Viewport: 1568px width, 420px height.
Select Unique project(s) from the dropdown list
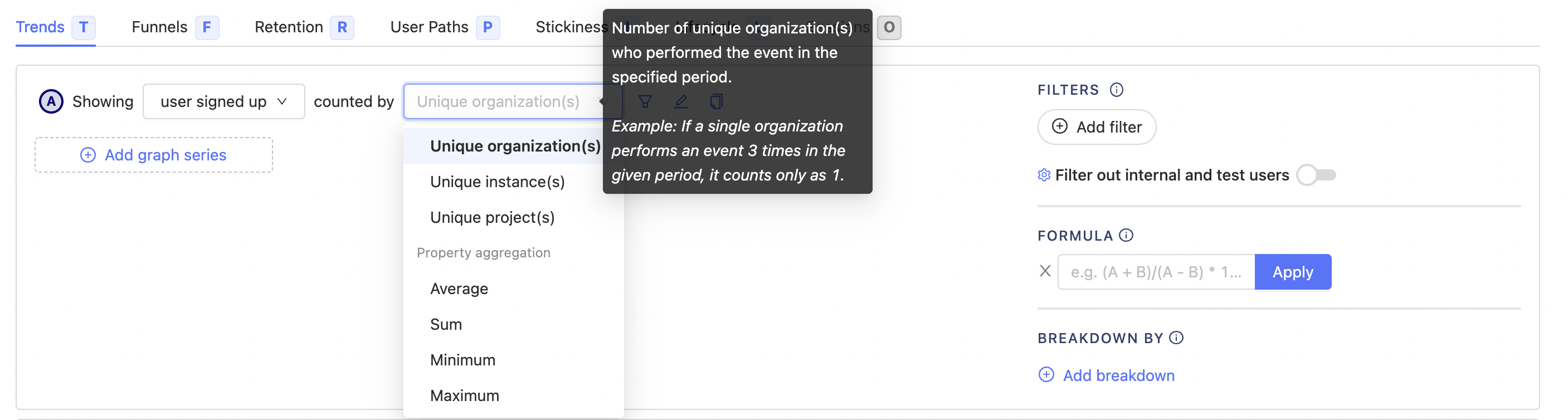pyautogui.click(x=492, y=217)
